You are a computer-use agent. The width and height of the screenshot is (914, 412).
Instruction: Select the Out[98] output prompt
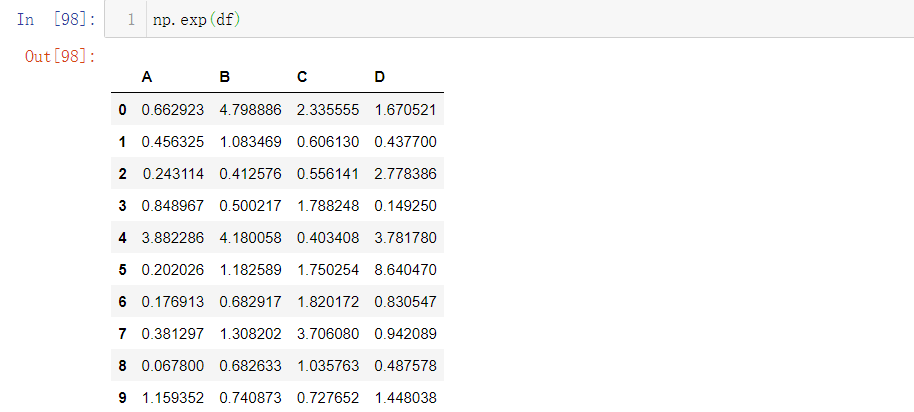pos(61,57)
